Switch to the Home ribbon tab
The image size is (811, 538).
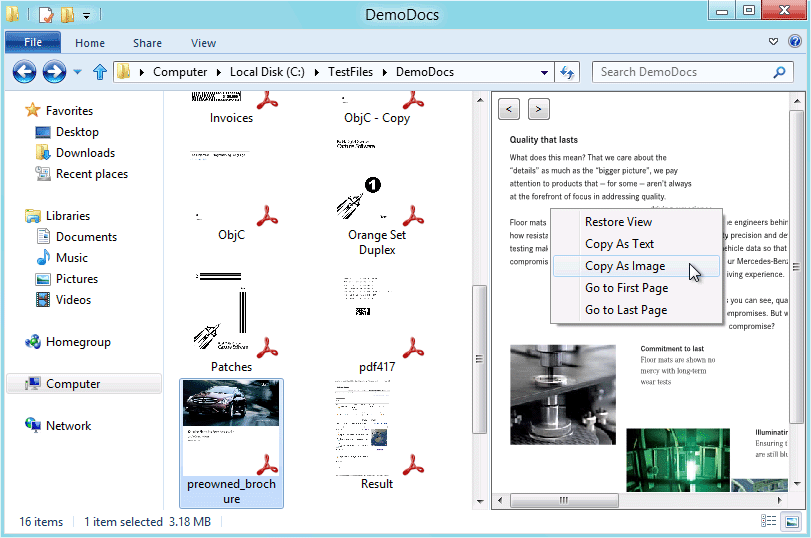coord(90,43)
